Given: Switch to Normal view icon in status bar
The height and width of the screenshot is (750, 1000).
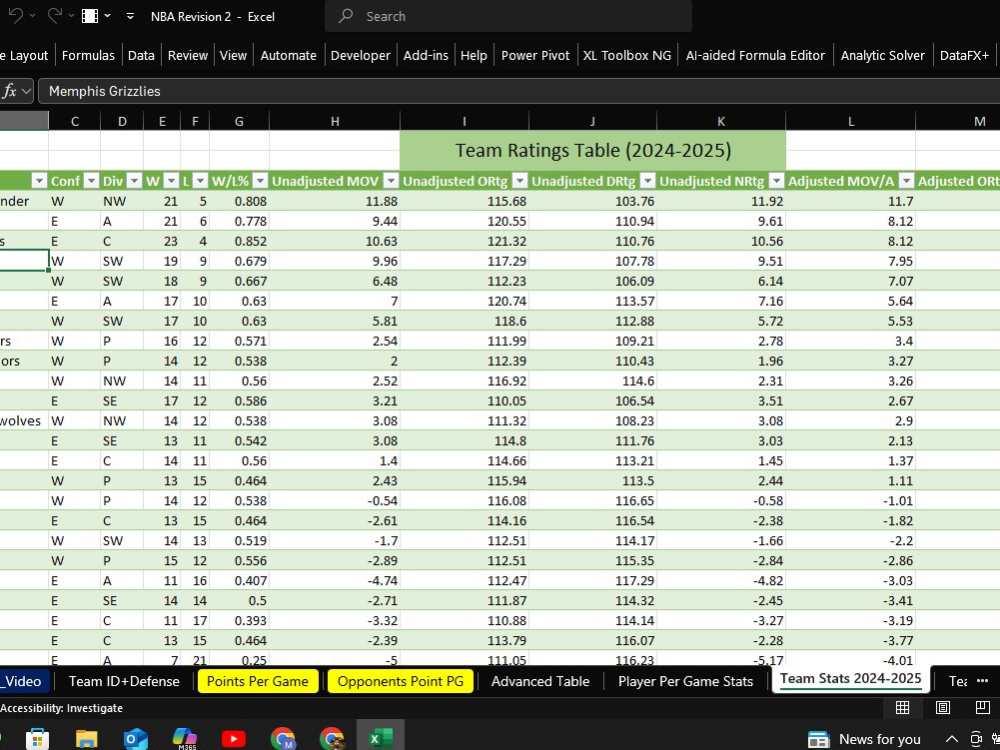Looking at the screenshot, I should tap(902, 707).
